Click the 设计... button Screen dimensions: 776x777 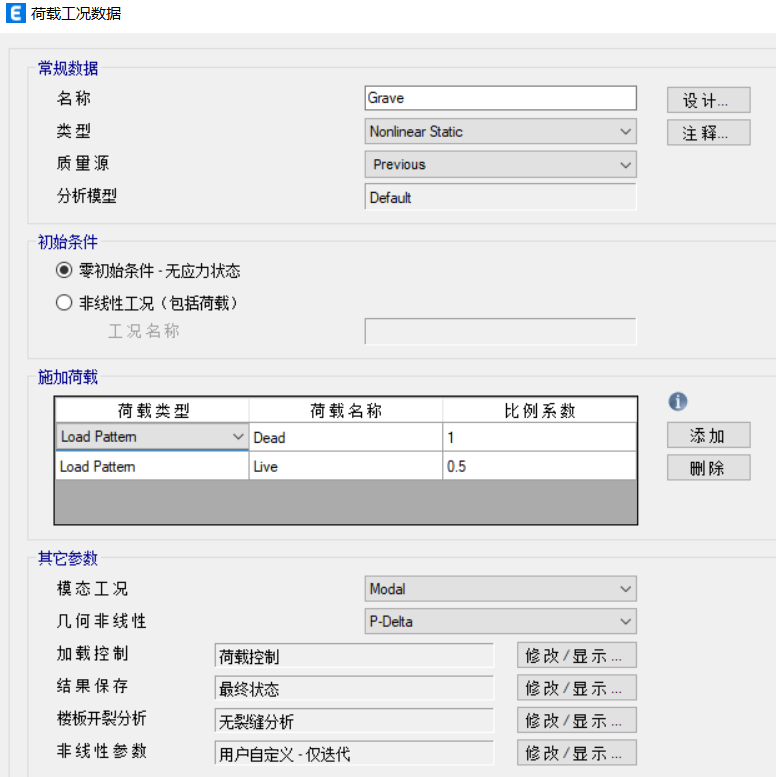(708, 100)
